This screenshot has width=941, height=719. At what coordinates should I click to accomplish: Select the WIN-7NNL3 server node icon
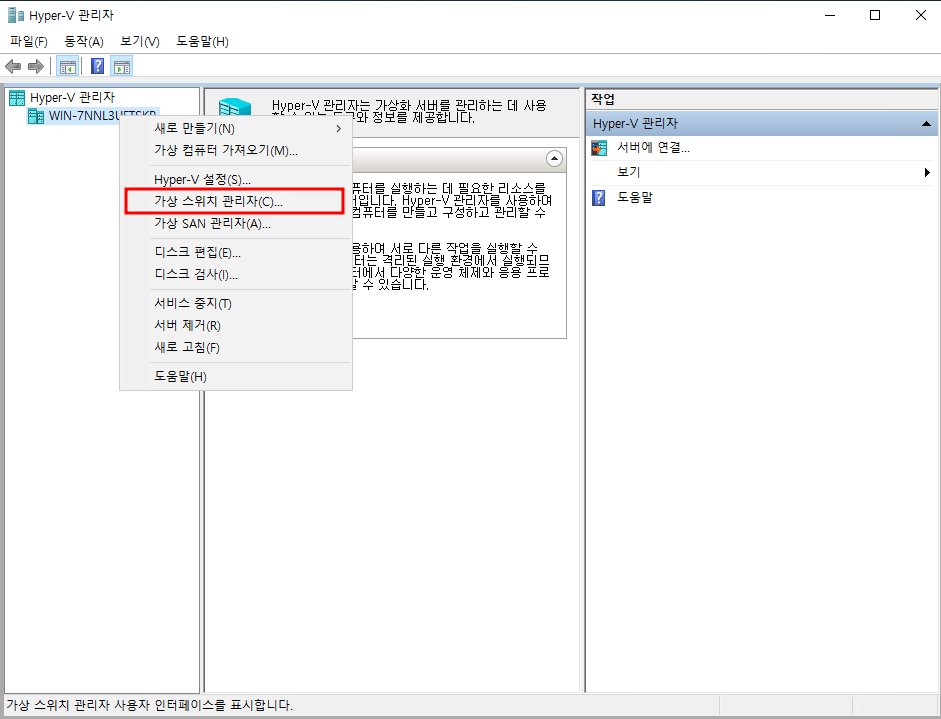click(36, 116)
